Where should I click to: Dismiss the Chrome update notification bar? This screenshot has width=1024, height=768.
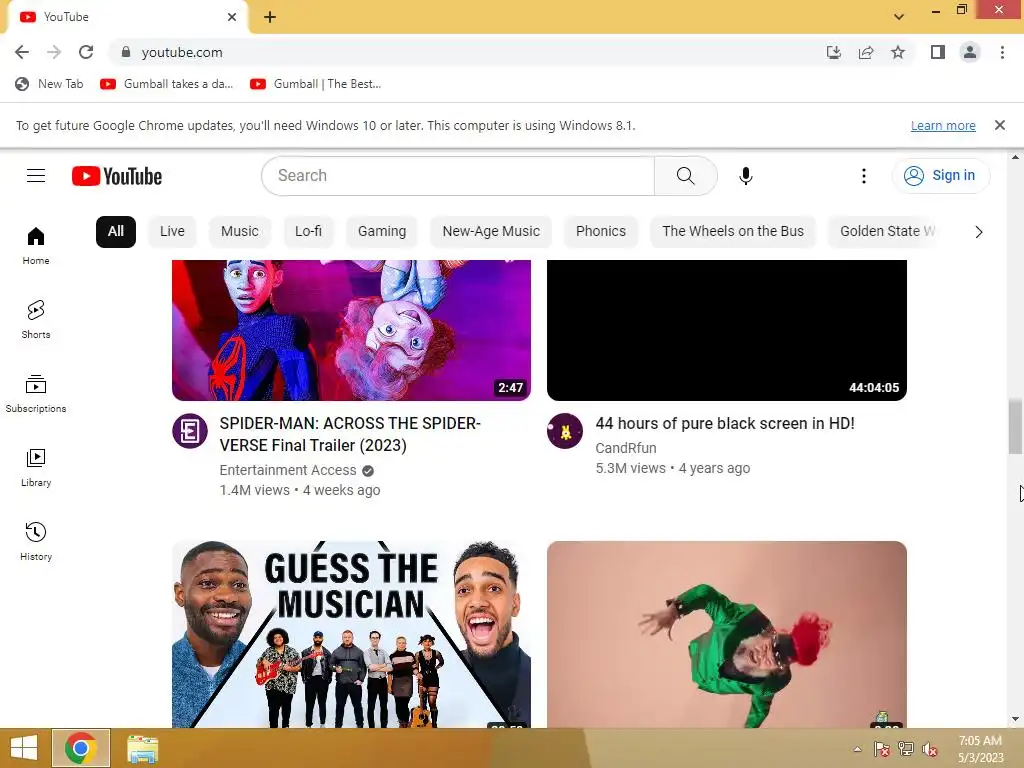(x=1000, y=125)
